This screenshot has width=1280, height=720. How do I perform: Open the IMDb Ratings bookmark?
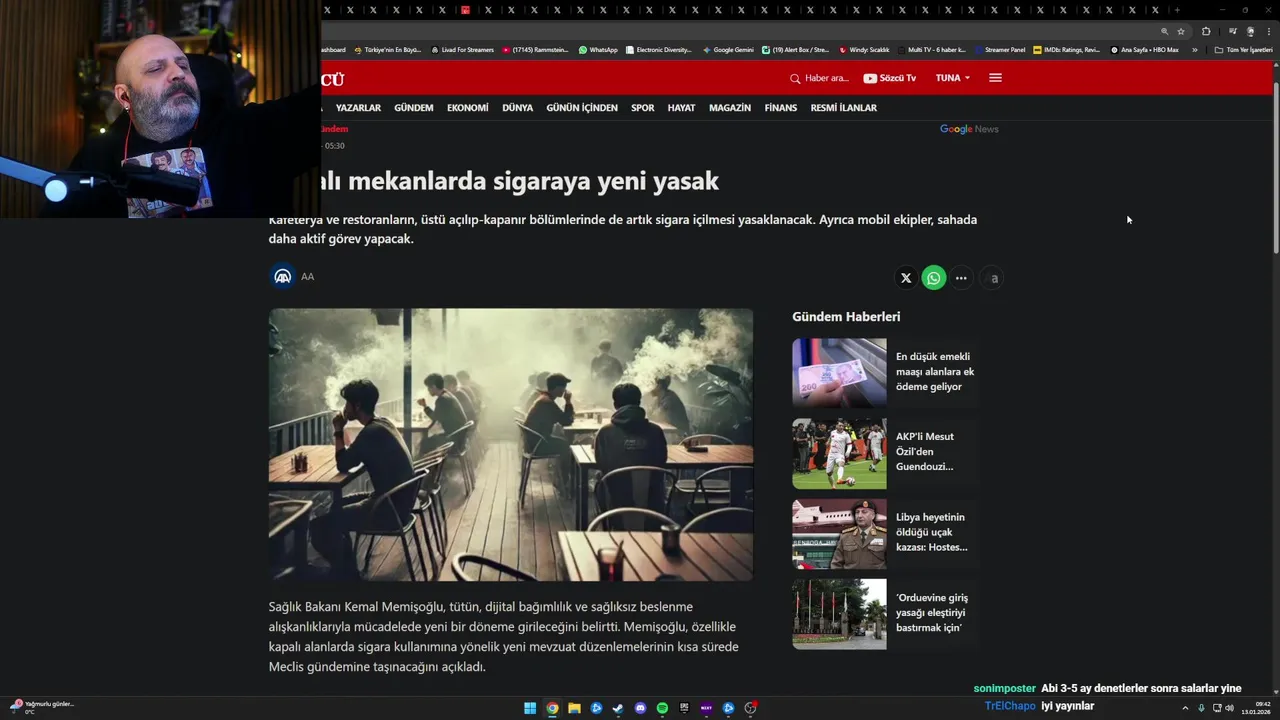pos(1066,49)
